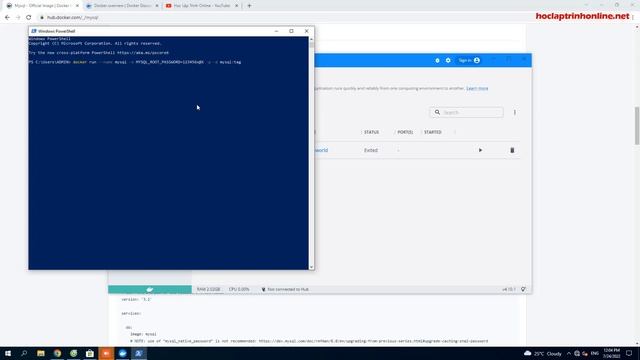This screenshot has height=360, width=640.
Task: Sort containers by STATUS column
Action: point(371,132)
